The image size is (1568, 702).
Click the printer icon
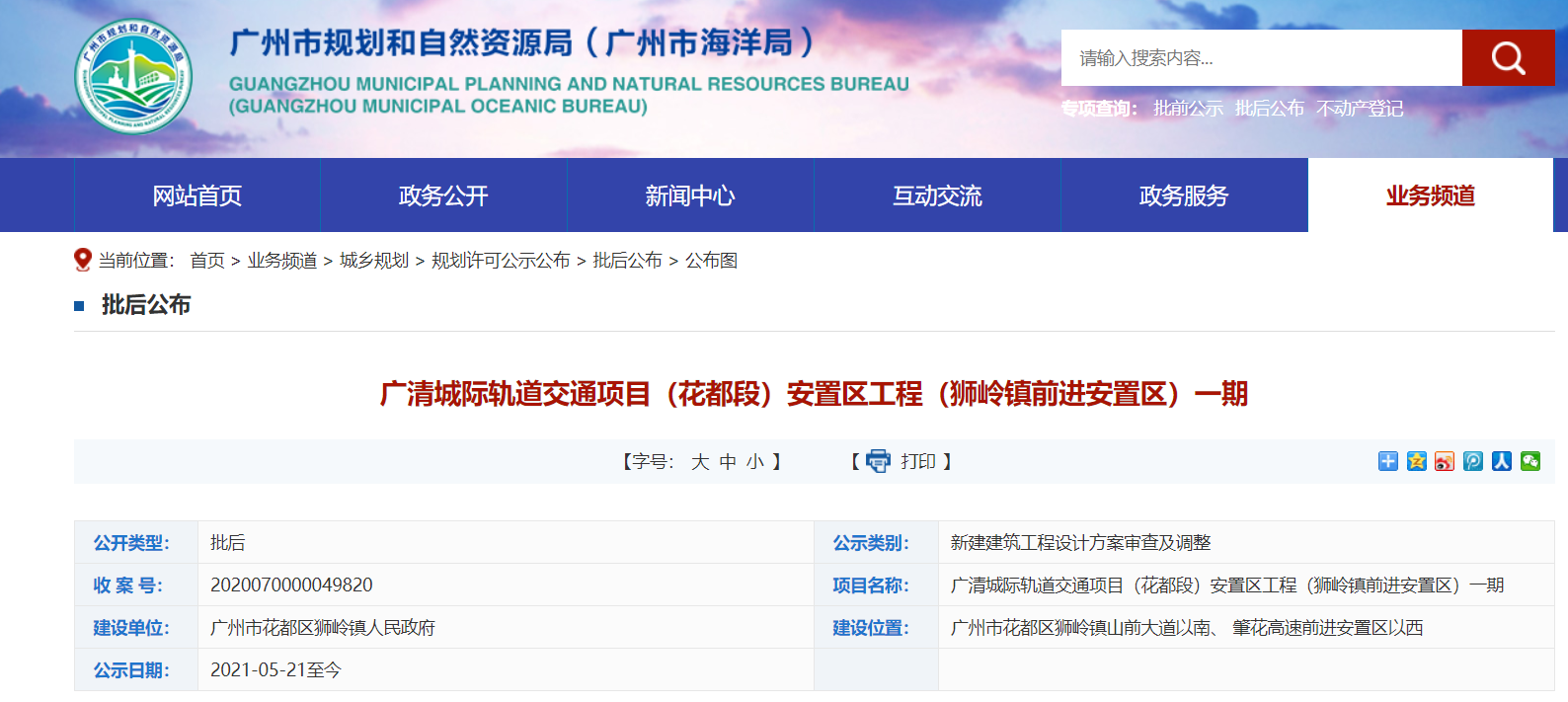click(878, 461)
